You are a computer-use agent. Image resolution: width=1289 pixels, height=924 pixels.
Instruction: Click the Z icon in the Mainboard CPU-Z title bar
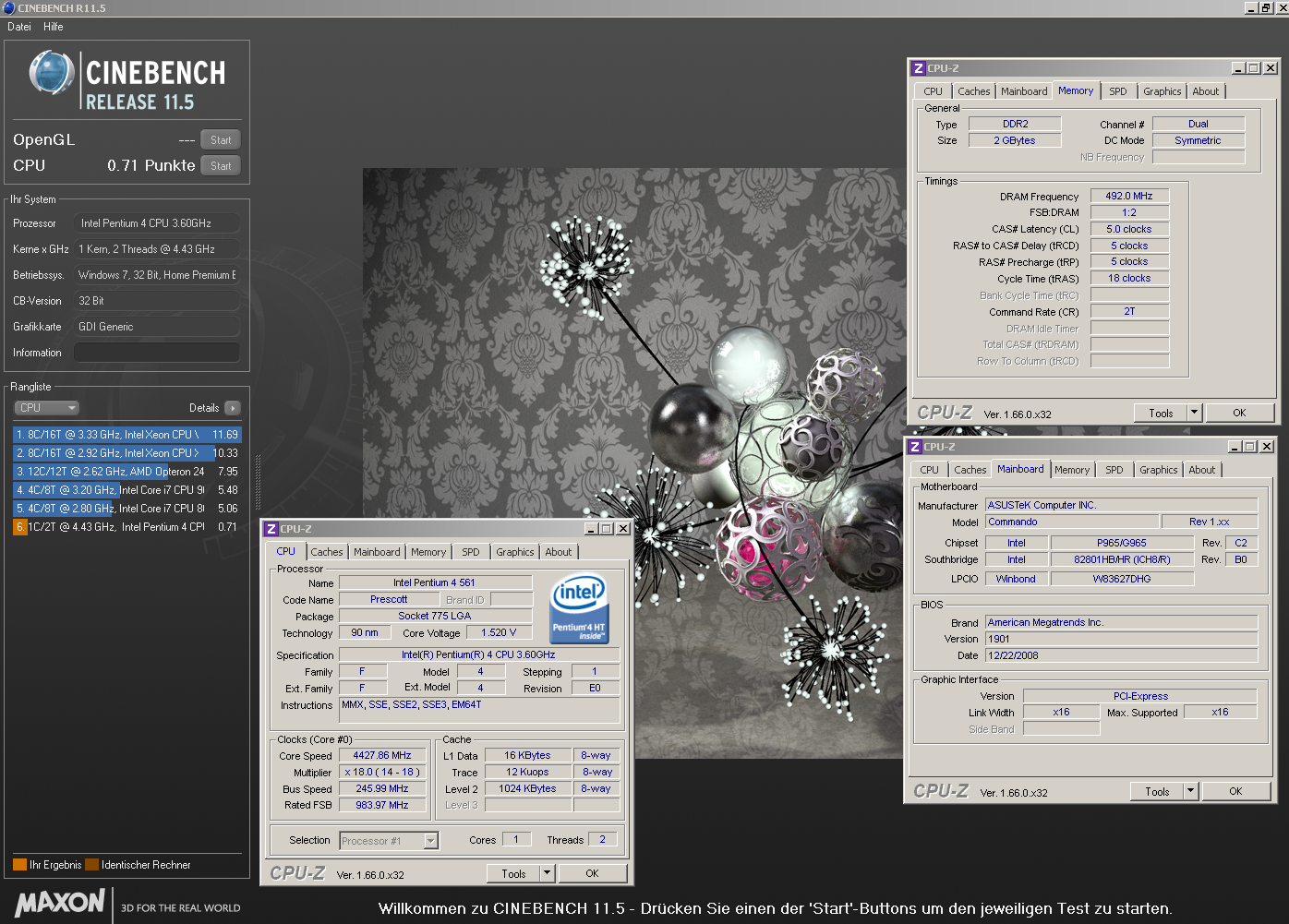coord(914,447)
